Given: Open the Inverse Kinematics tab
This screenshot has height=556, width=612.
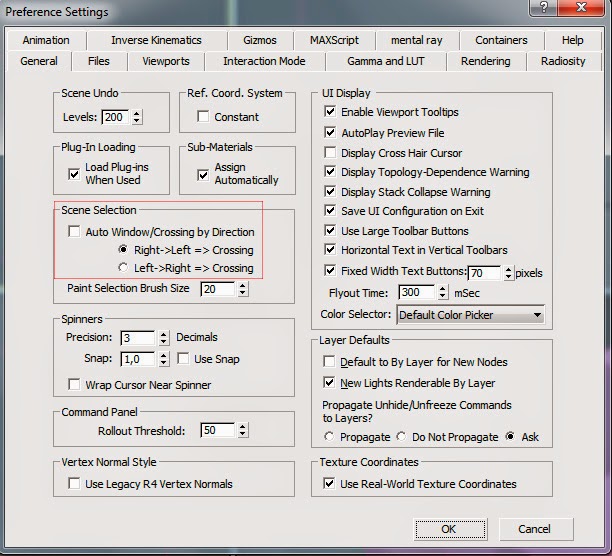Looking at the screenshot, I should pyautogui.click(x=156, y=40).
